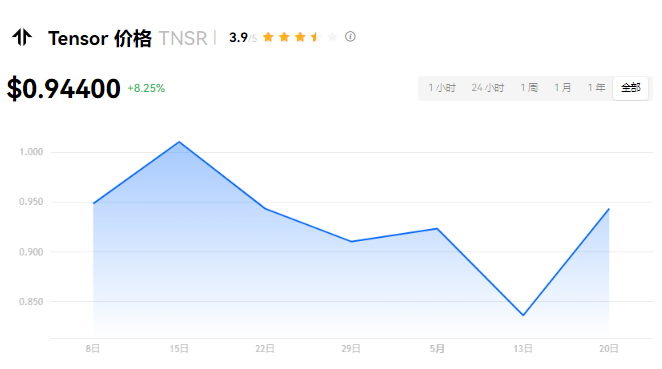Click the 3.9 rating score
This screenshot has width=662, height=369.
tap(238, 38)
